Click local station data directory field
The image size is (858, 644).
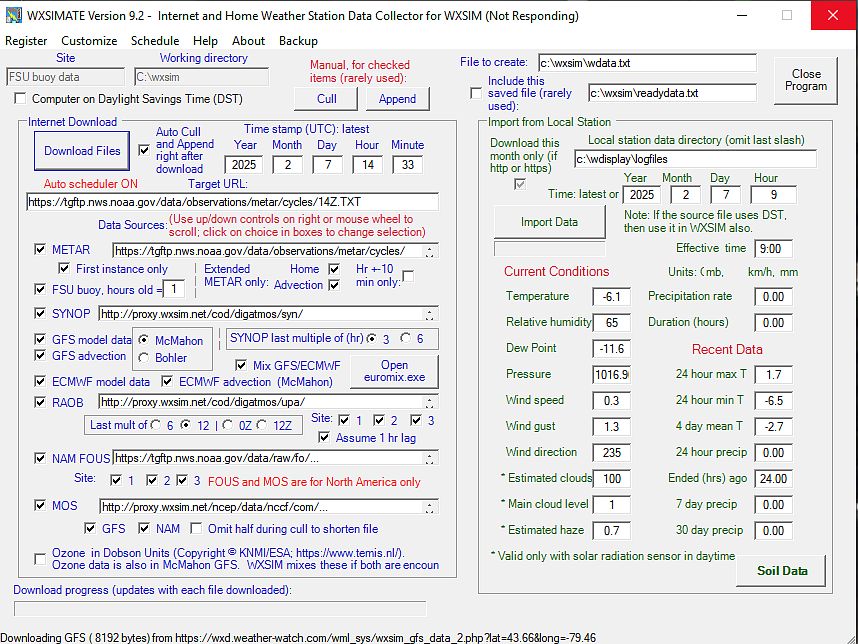[695, 159]
